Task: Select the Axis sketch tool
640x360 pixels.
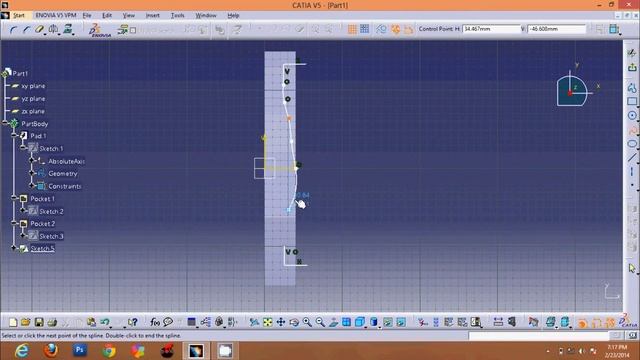Action: pos(632,171)
